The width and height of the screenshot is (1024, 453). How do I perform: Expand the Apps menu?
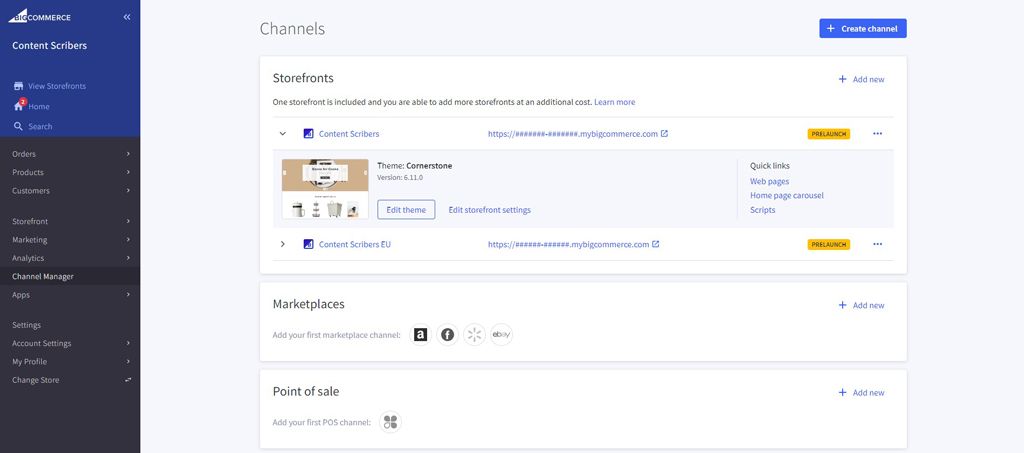pos(70,294)
